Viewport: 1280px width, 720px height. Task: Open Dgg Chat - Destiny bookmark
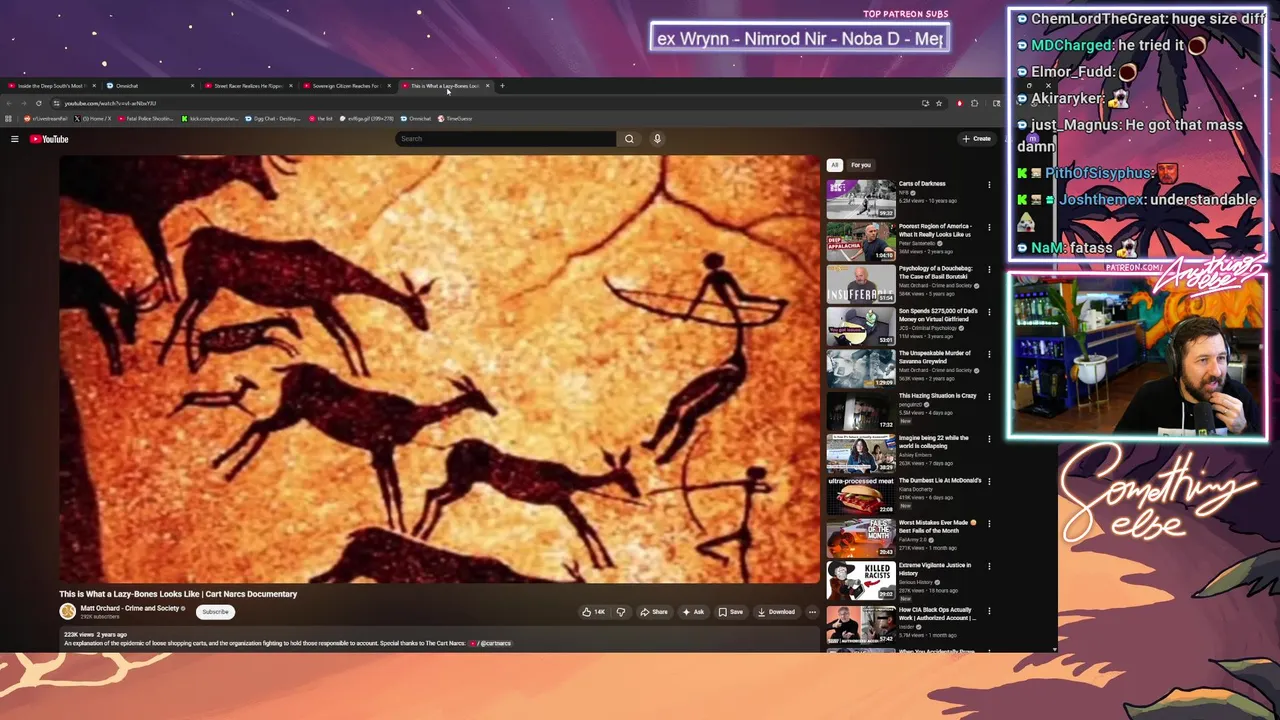(x=273, y=118)
